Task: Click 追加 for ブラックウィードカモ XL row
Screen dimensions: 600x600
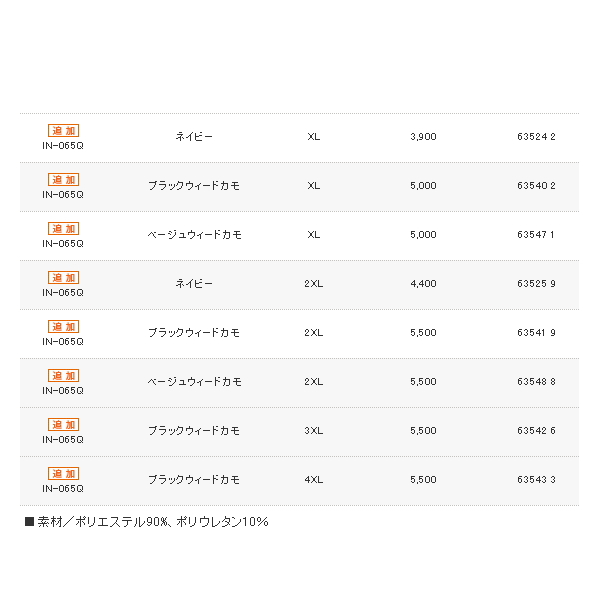Action: click(x=63, y=180)
